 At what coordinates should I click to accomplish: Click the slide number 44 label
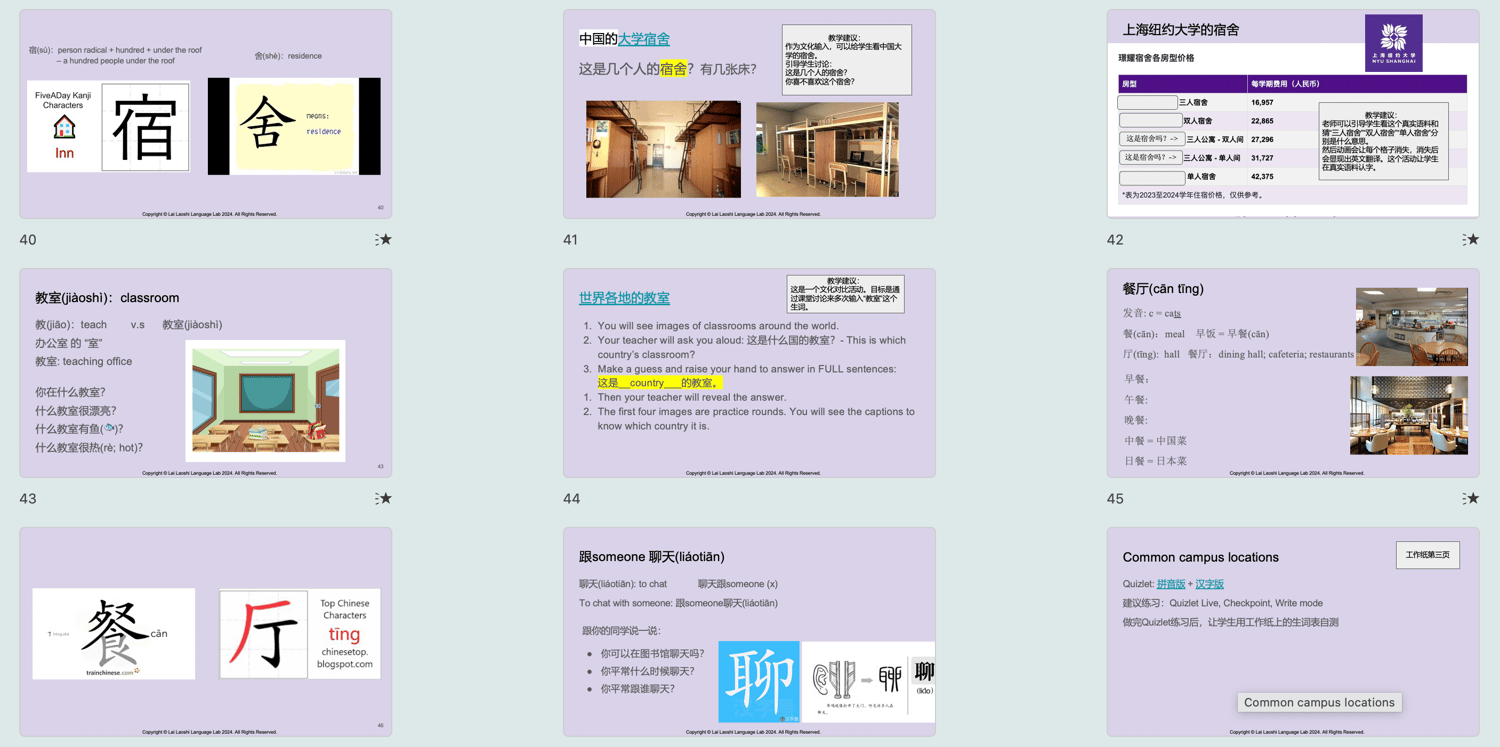tap(571, 499)
